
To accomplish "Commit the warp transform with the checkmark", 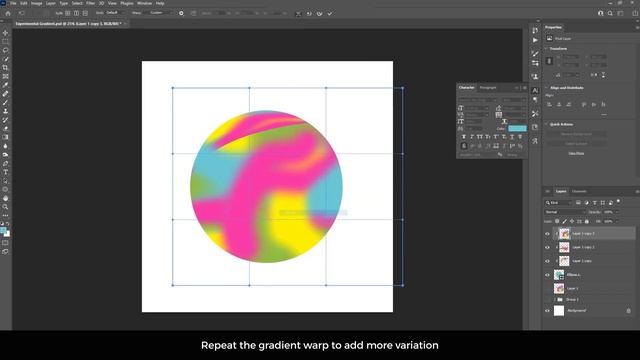I will coord(330,13).
